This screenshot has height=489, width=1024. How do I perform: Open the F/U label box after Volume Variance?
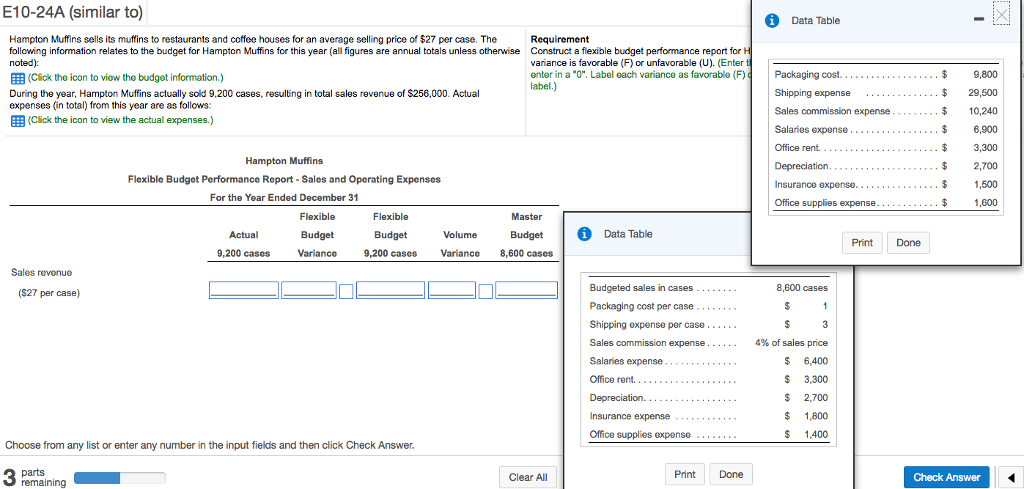click(x=485, y=291)
